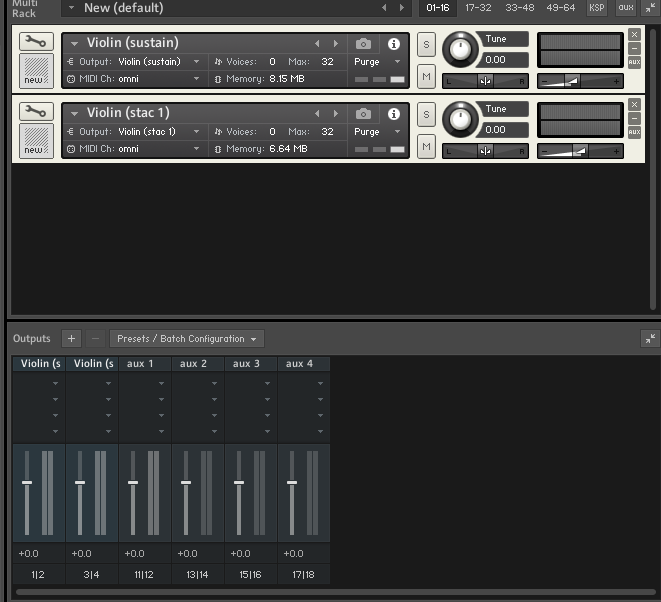
Task: Show info for Violin (stac 1) instrument
Action: coord(394,114)
